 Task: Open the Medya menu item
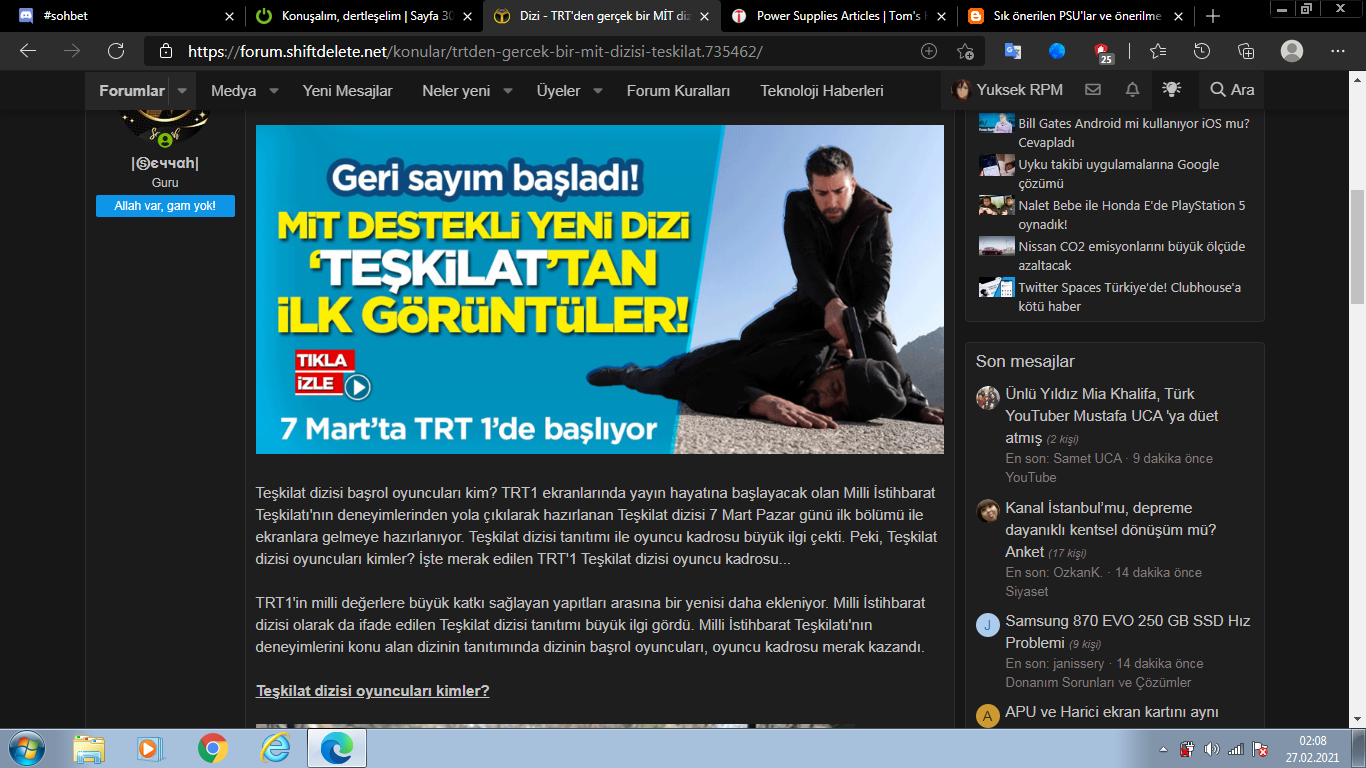click(x=234, y=91)
